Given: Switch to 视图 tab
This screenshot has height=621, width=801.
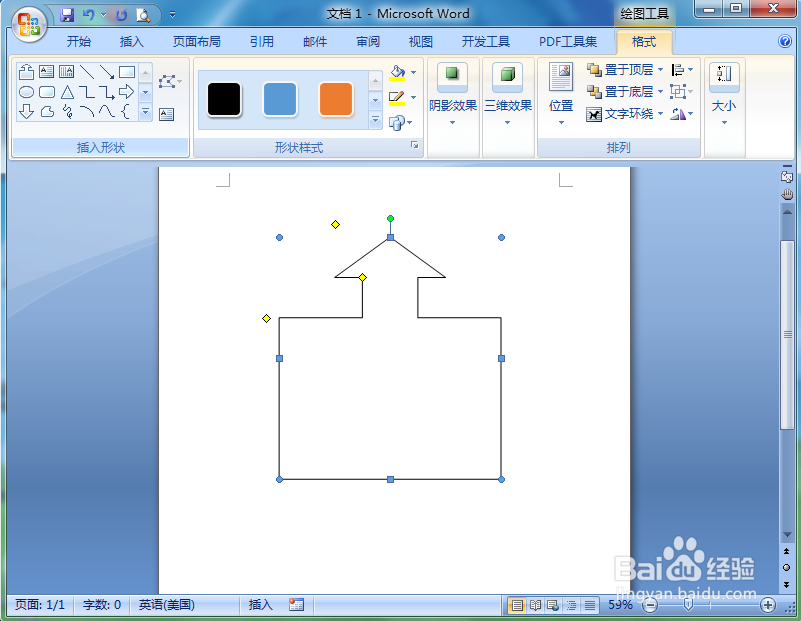Looking at the screenshot, I should (x=421, y=42).
